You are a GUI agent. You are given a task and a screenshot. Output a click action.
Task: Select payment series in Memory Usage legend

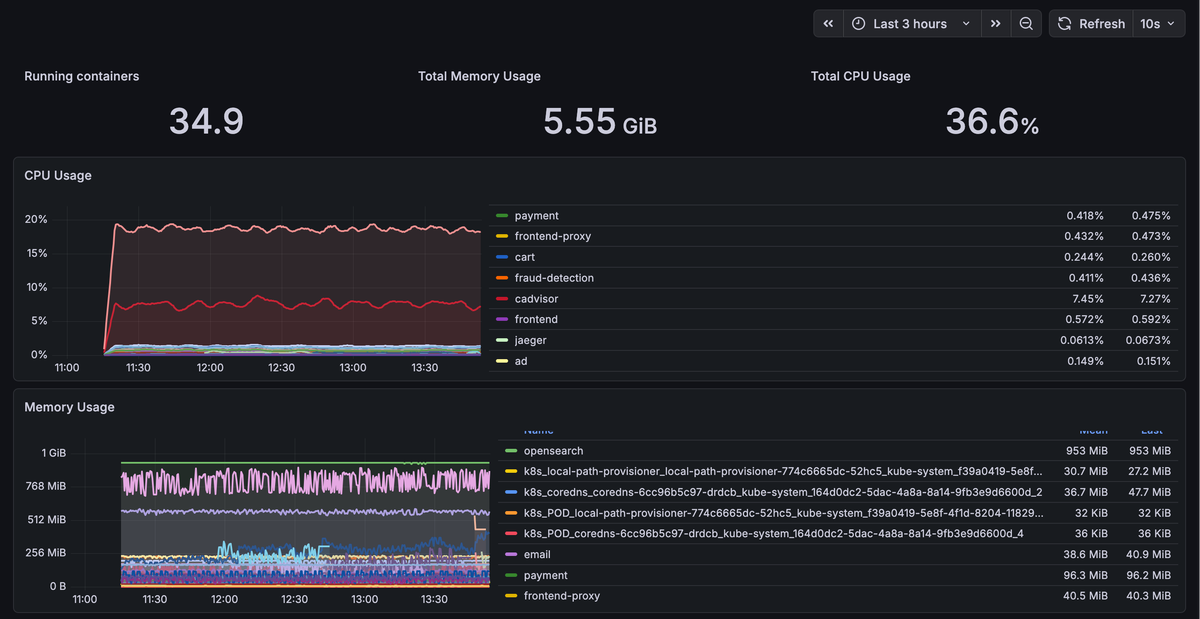(x=545, y=575)
